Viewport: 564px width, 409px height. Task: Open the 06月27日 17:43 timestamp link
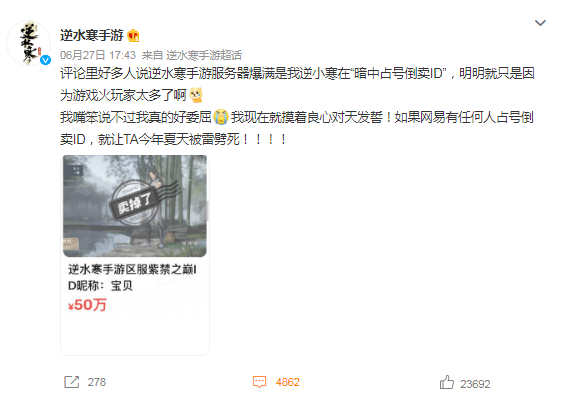(98, 55)
